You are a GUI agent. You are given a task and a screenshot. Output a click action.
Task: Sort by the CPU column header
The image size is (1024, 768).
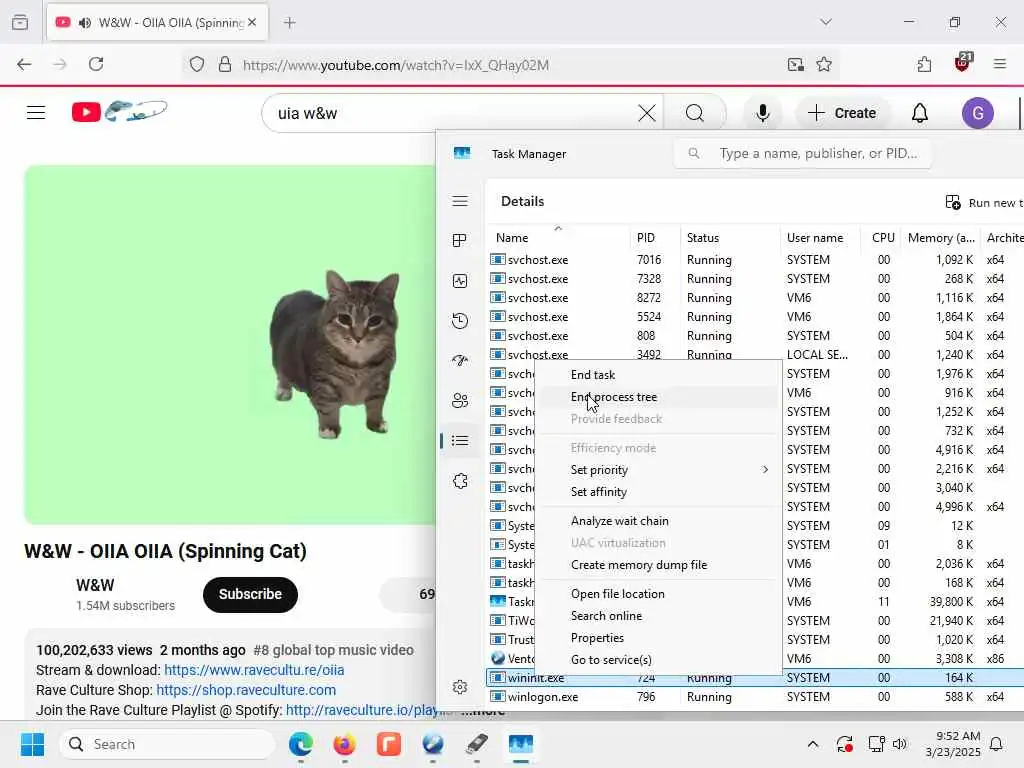pos(880,238)
